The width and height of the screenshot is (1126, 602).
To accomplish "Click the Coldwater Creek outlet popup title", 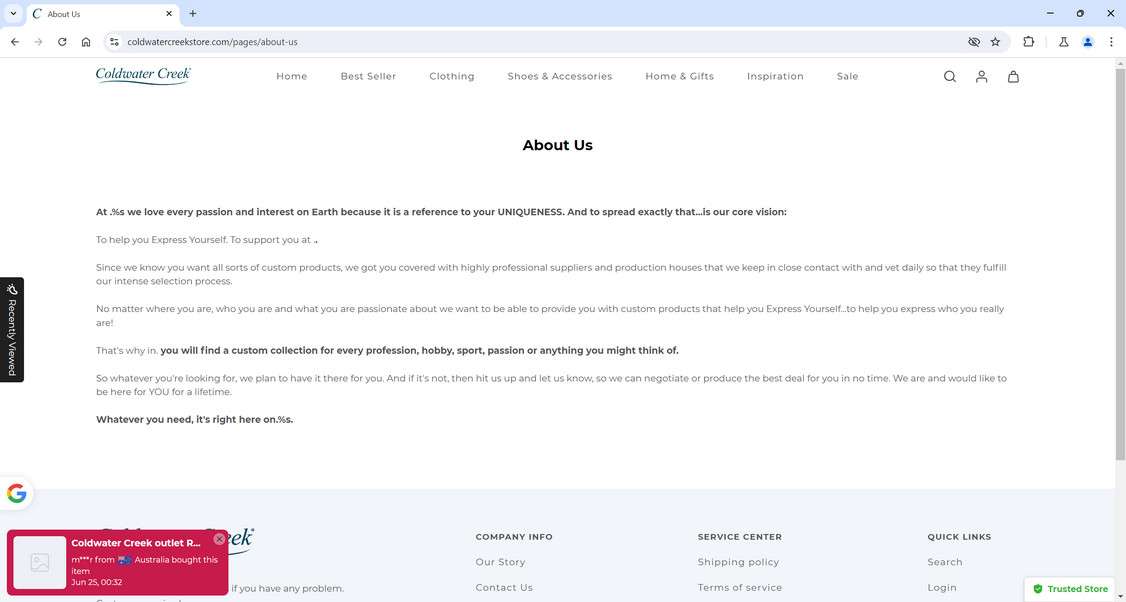I will [x=136, y=543].
